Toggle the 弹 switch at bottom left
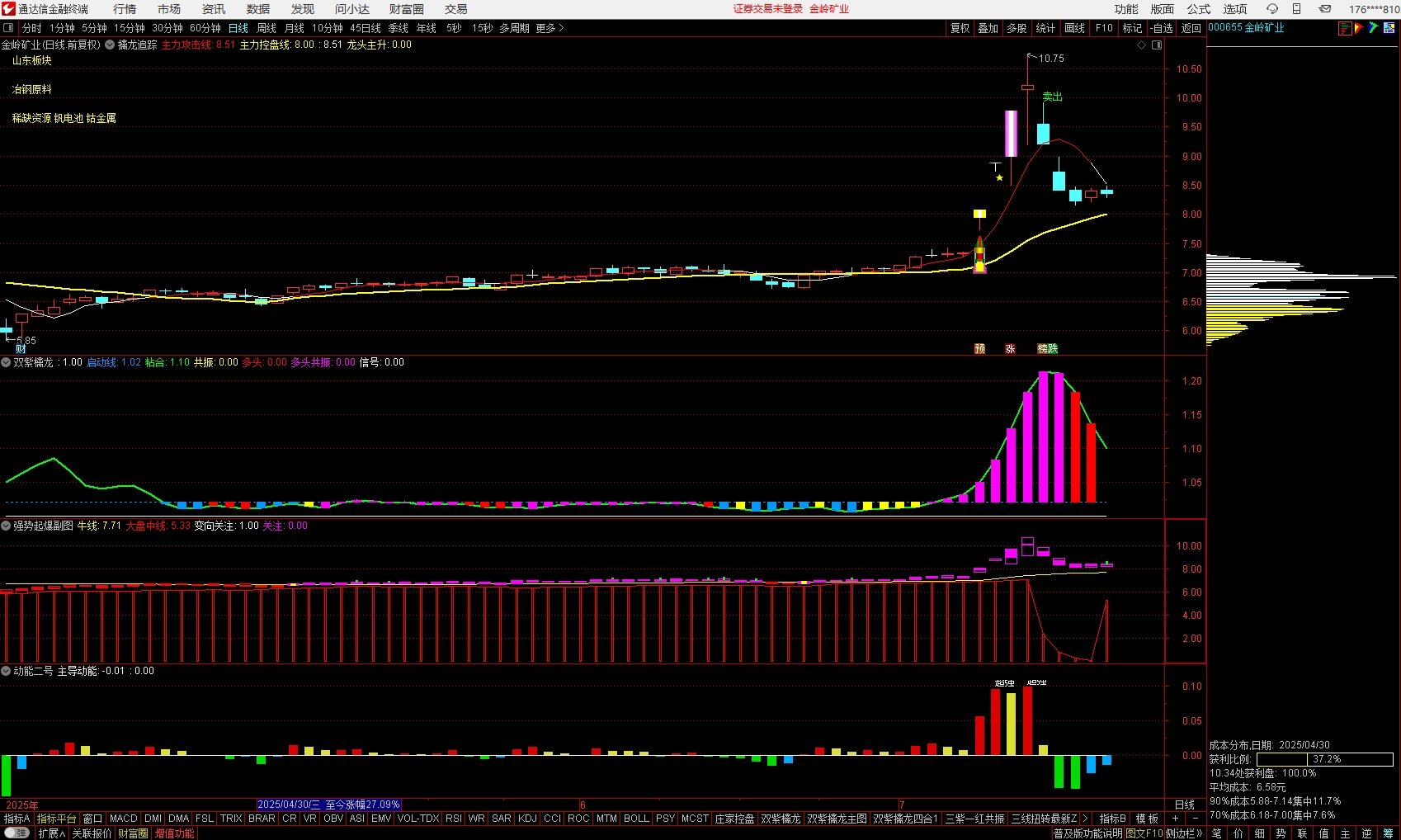Viewport: 1401px width, 840px height. click(17, 833)
